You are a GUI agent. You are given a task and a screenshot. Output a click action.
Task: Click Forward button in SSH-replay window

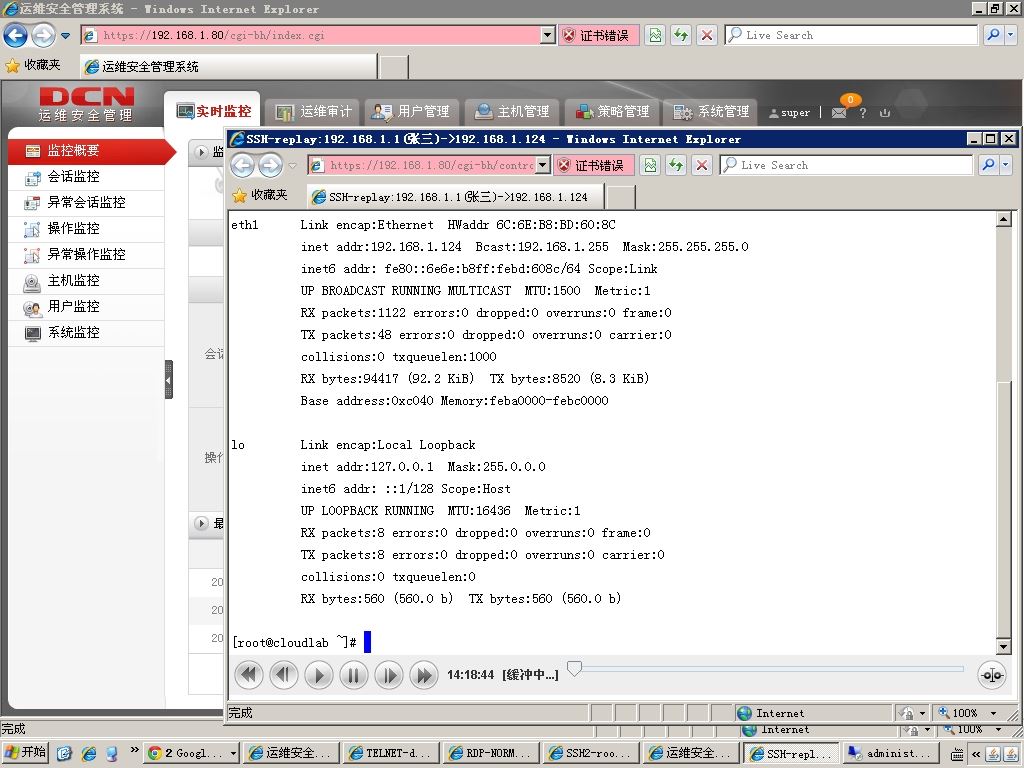[x=270, y=165]
